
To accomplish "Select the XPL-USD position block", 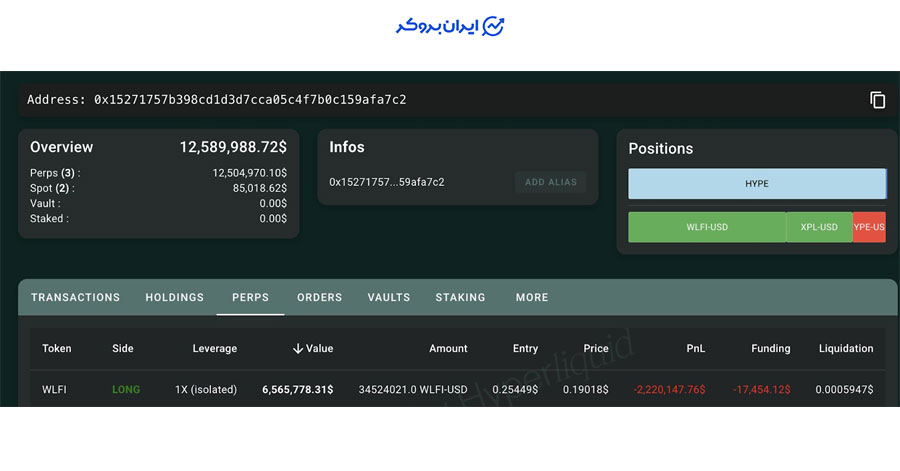I will [819, 227].
